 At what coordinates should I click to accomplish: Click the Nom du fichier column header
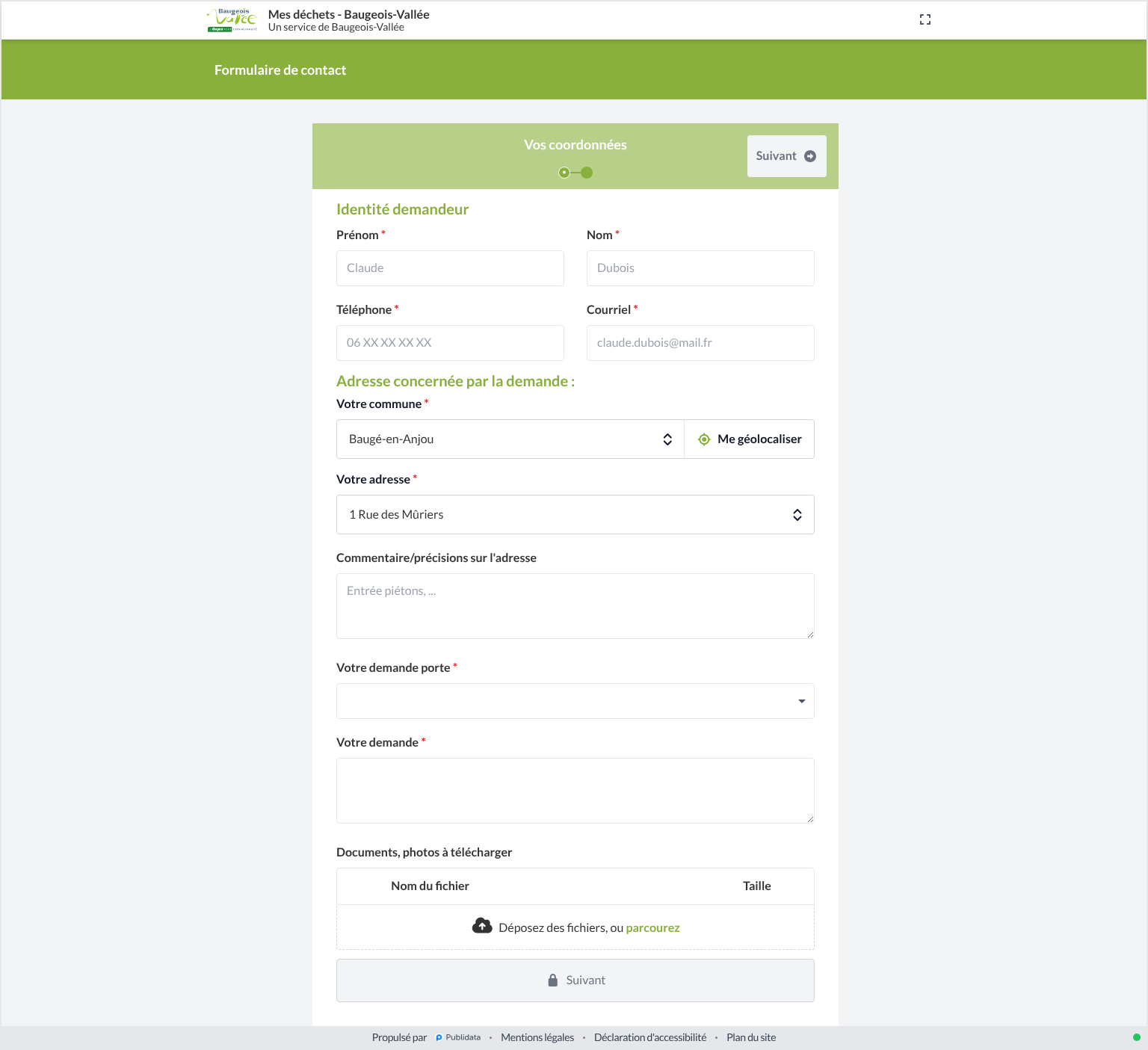430,886
